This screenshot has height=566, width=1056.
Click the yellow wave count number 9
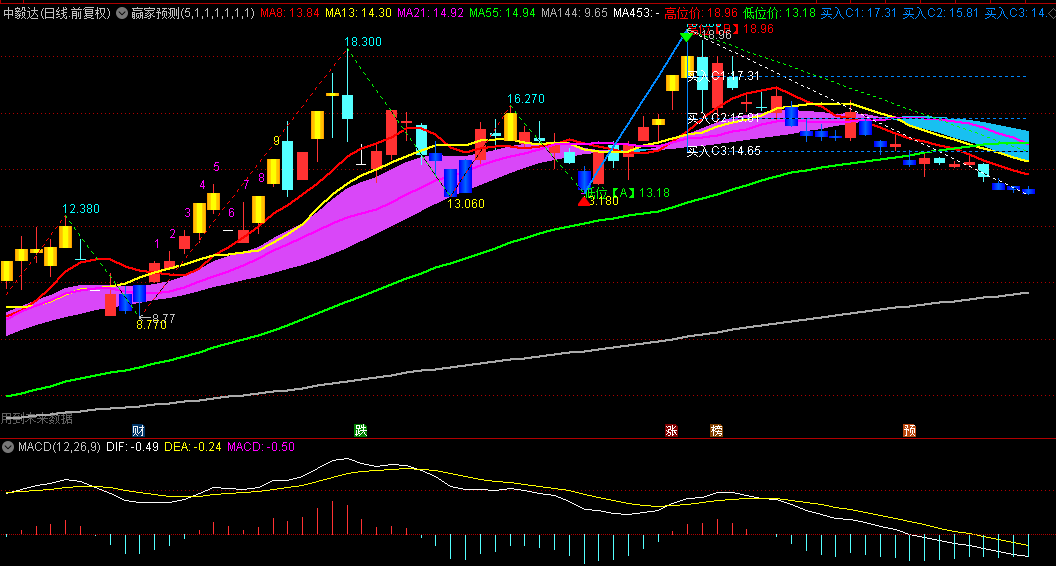277,141
